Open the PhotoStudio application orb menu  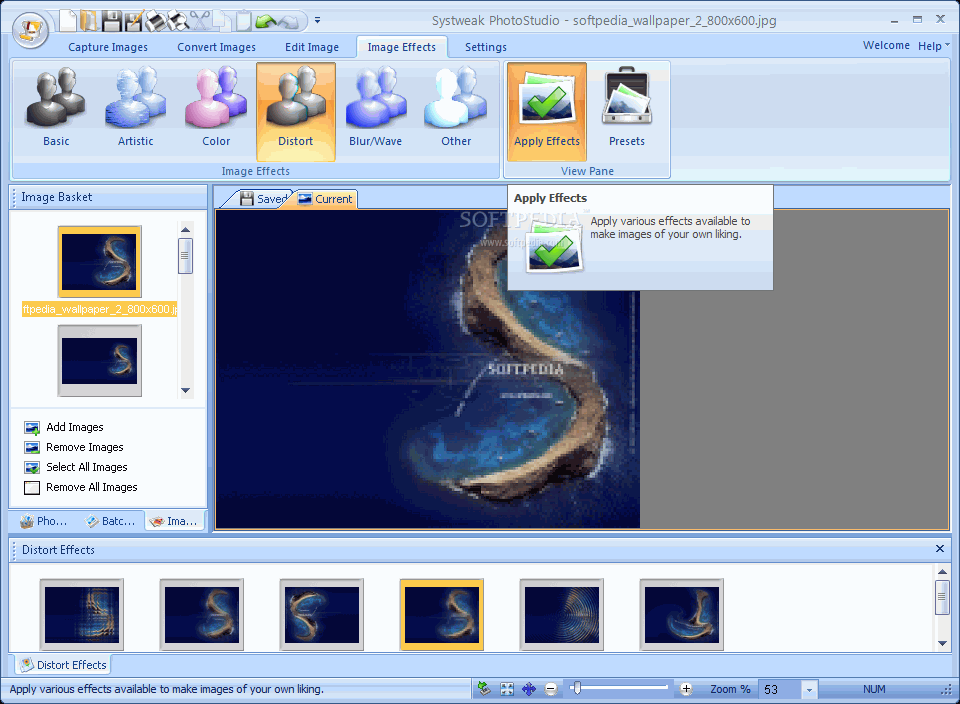coord(30,29)
